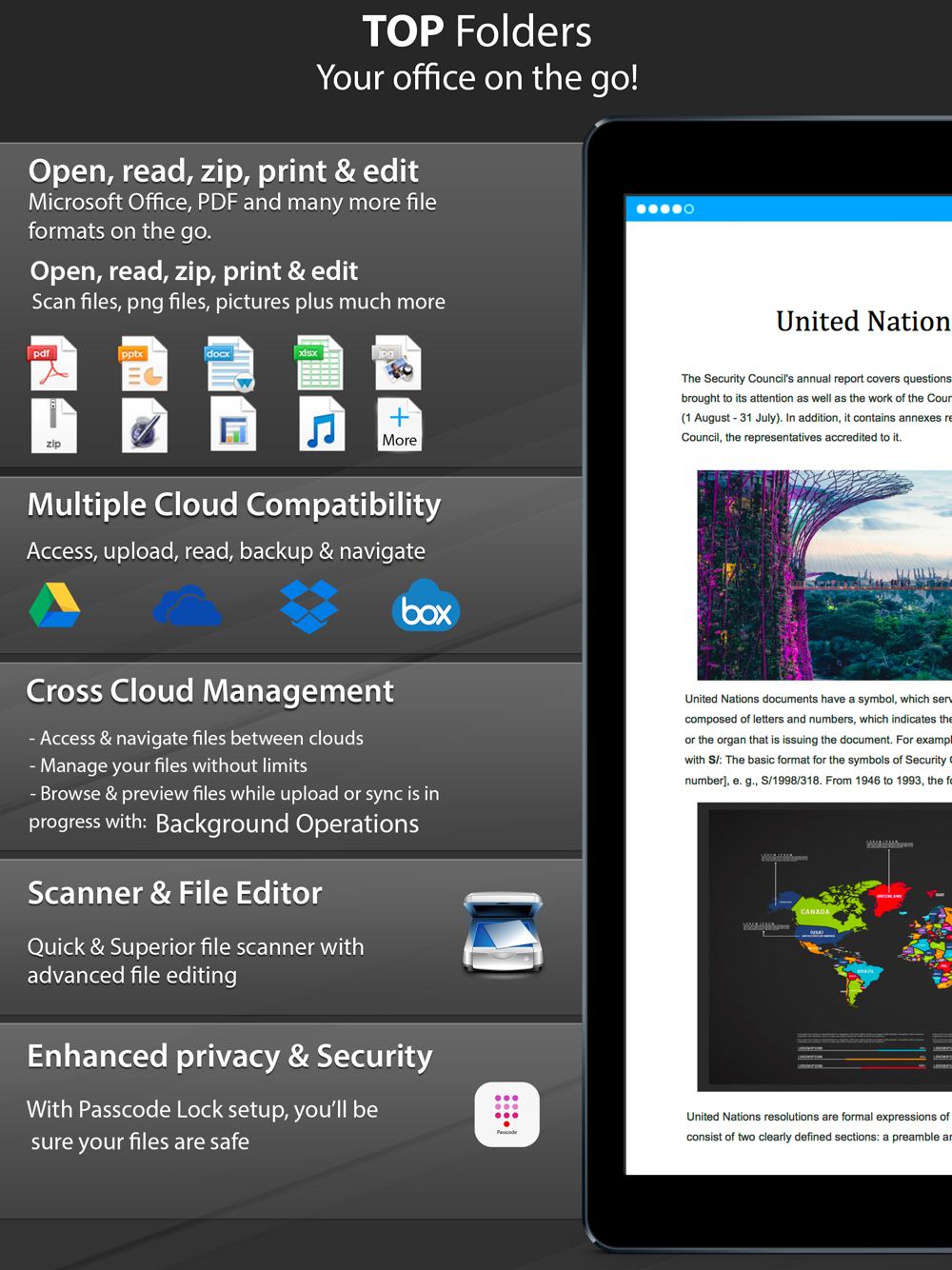Click the DOCX document file icon
This screenshot has height=1270, width=952.
230,364
